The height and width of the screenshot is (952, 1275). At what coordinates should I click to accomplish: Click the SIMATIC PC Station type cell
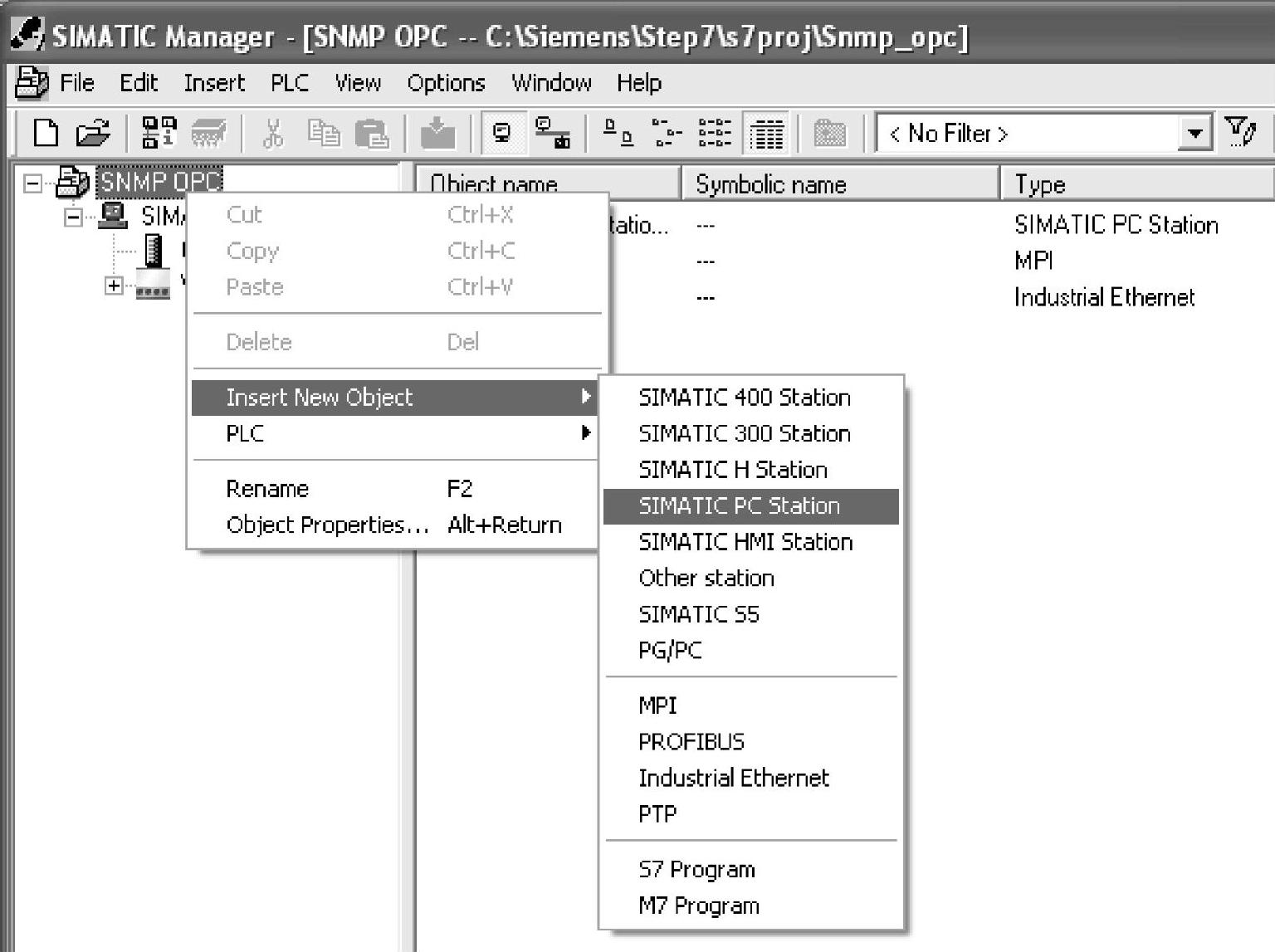click(x=1116, y=225)
